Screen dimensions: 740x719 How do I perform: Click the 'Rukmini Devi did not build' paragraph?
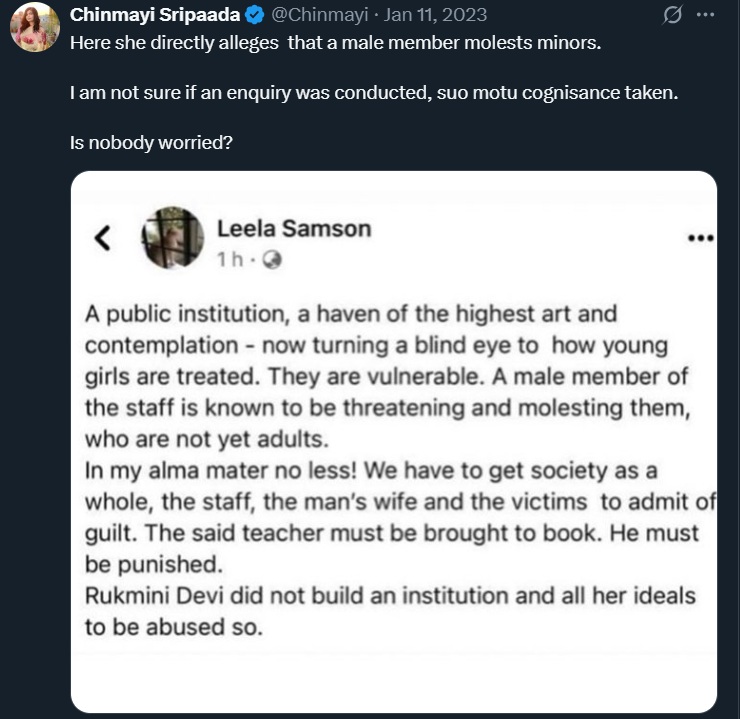[389, 613]
